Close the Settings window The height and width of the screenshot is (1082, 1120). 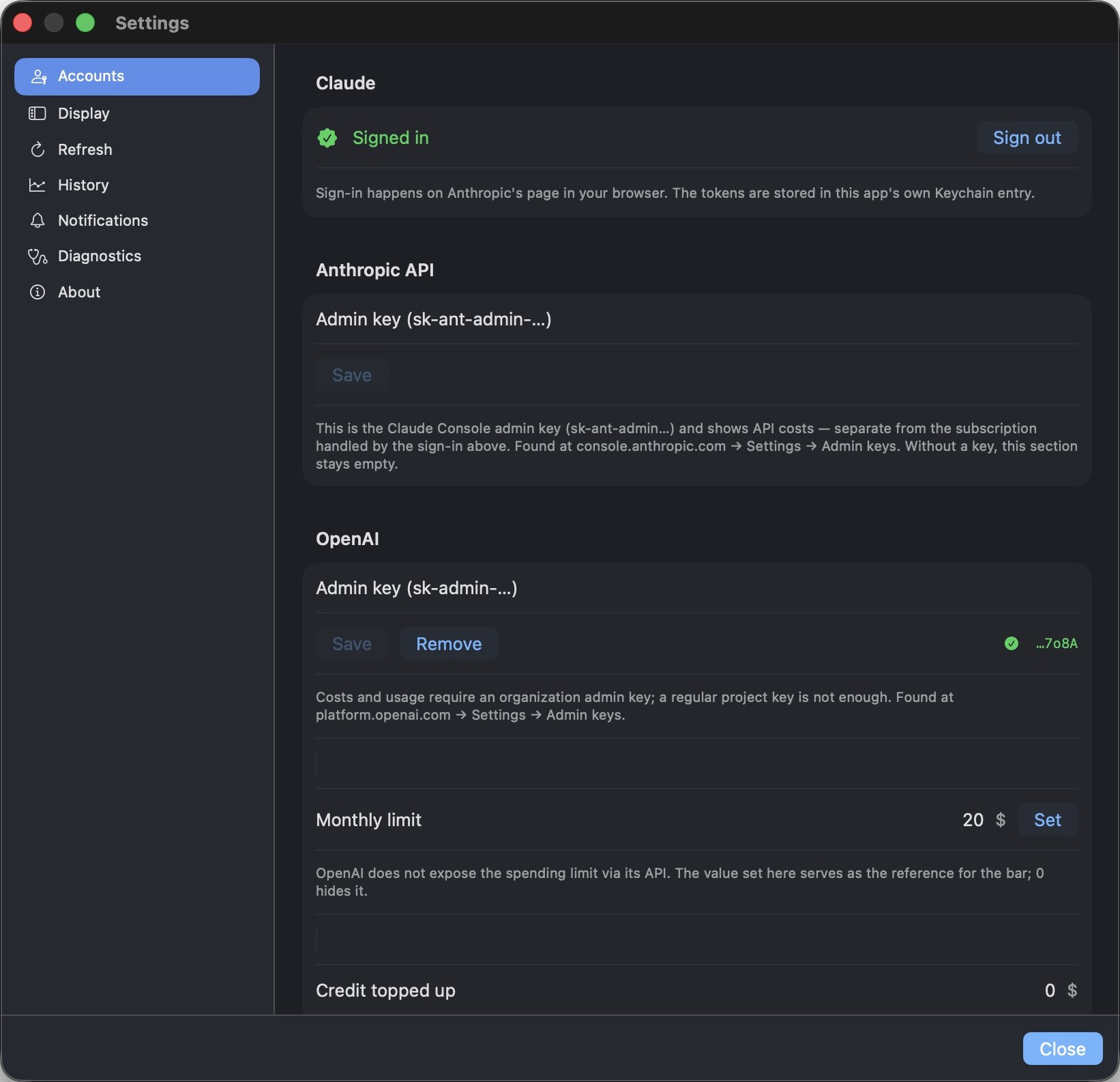point(1063,1049)
